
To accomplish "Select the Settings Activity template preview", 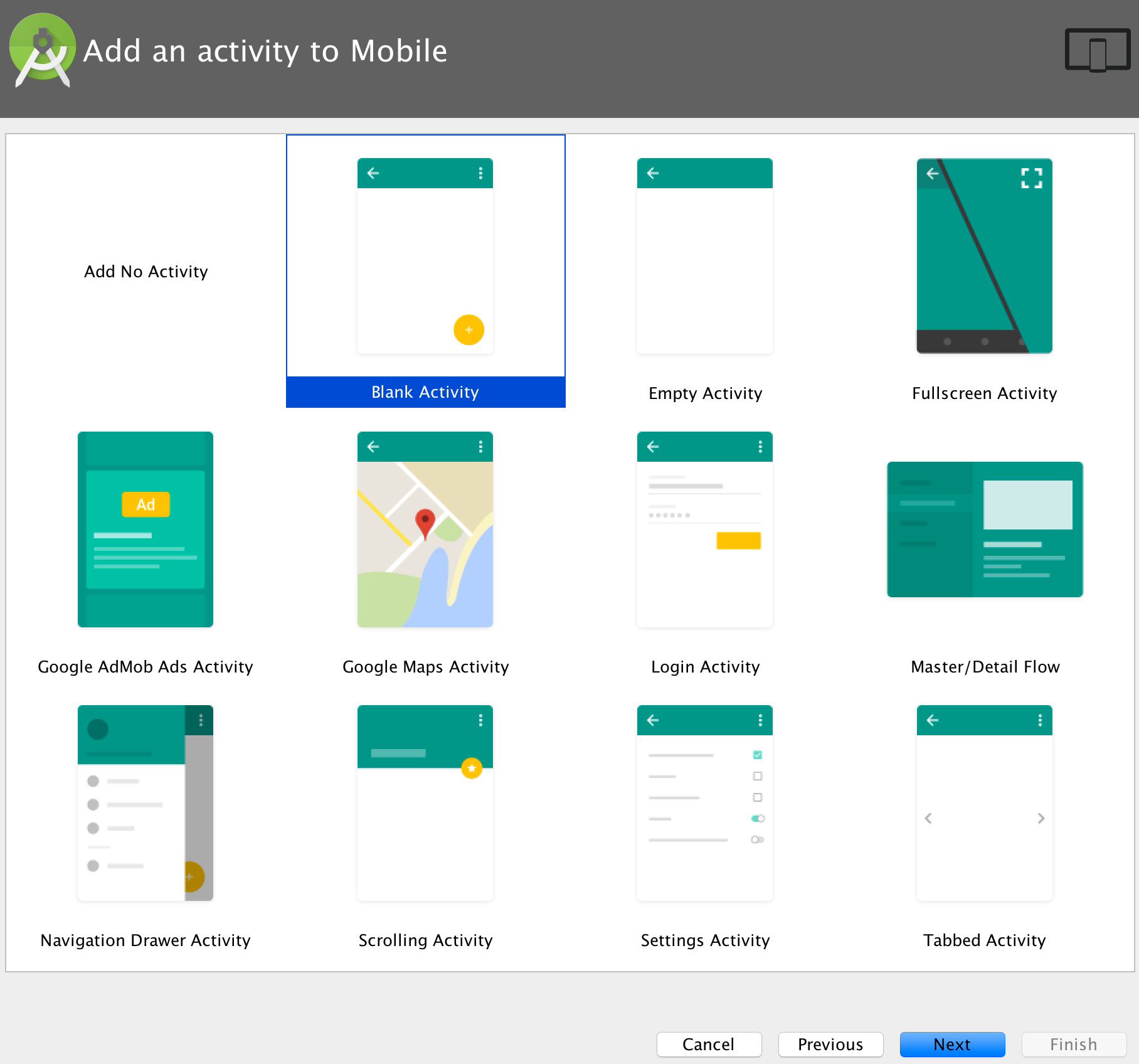I will [x=705, y=803].
